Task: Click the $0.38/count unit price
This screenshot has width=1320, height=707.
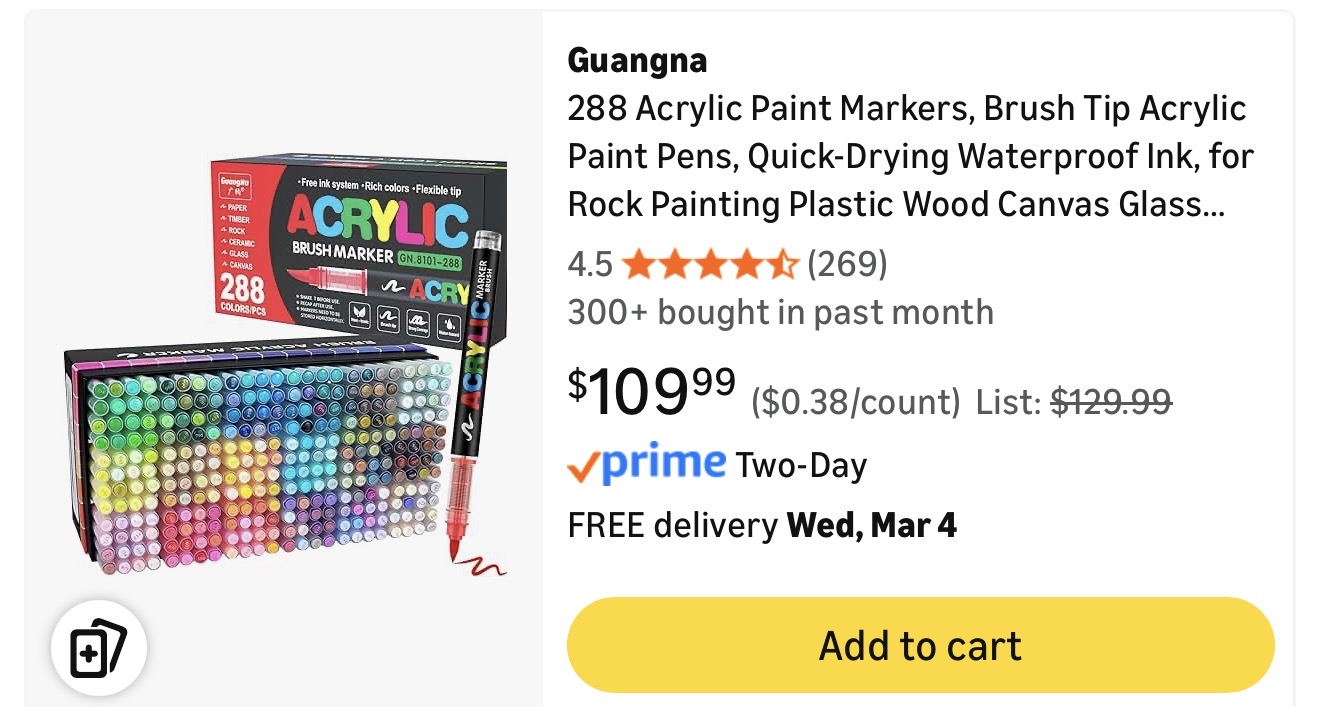Action: click(x=855, y=402)
